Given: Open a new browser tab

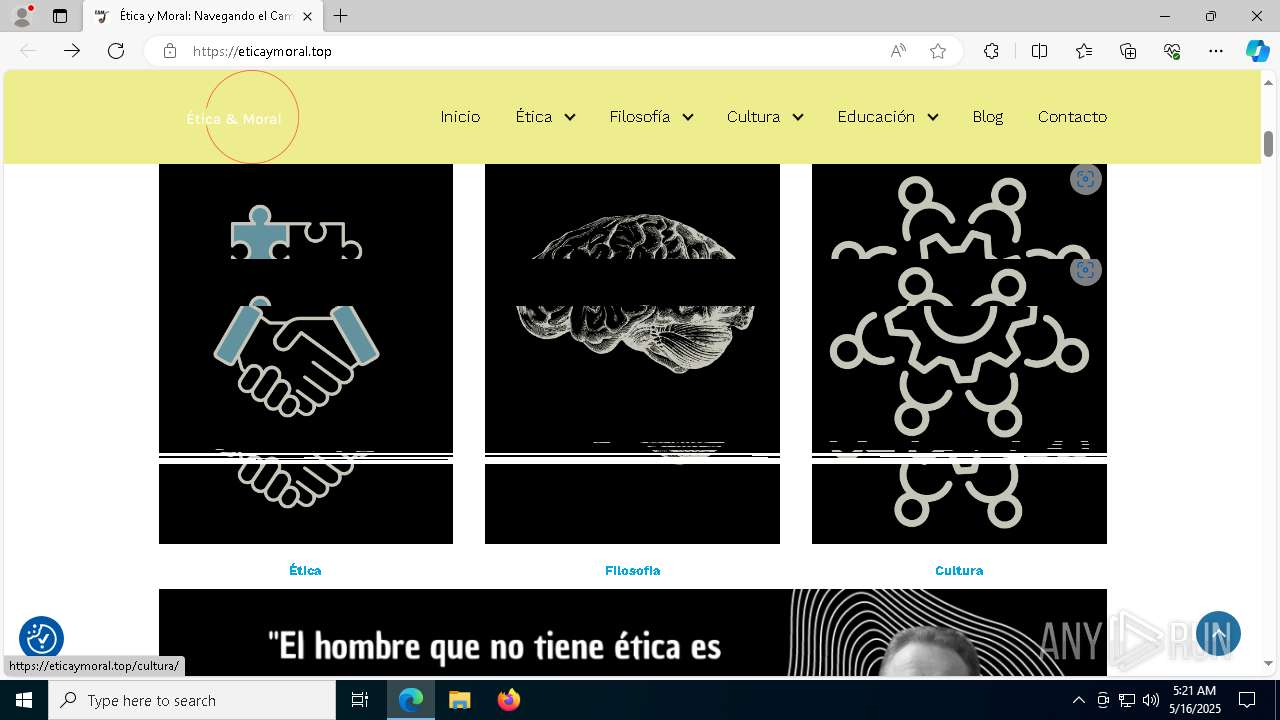Looking at the screenshot, I should click(x=341, y=16).
